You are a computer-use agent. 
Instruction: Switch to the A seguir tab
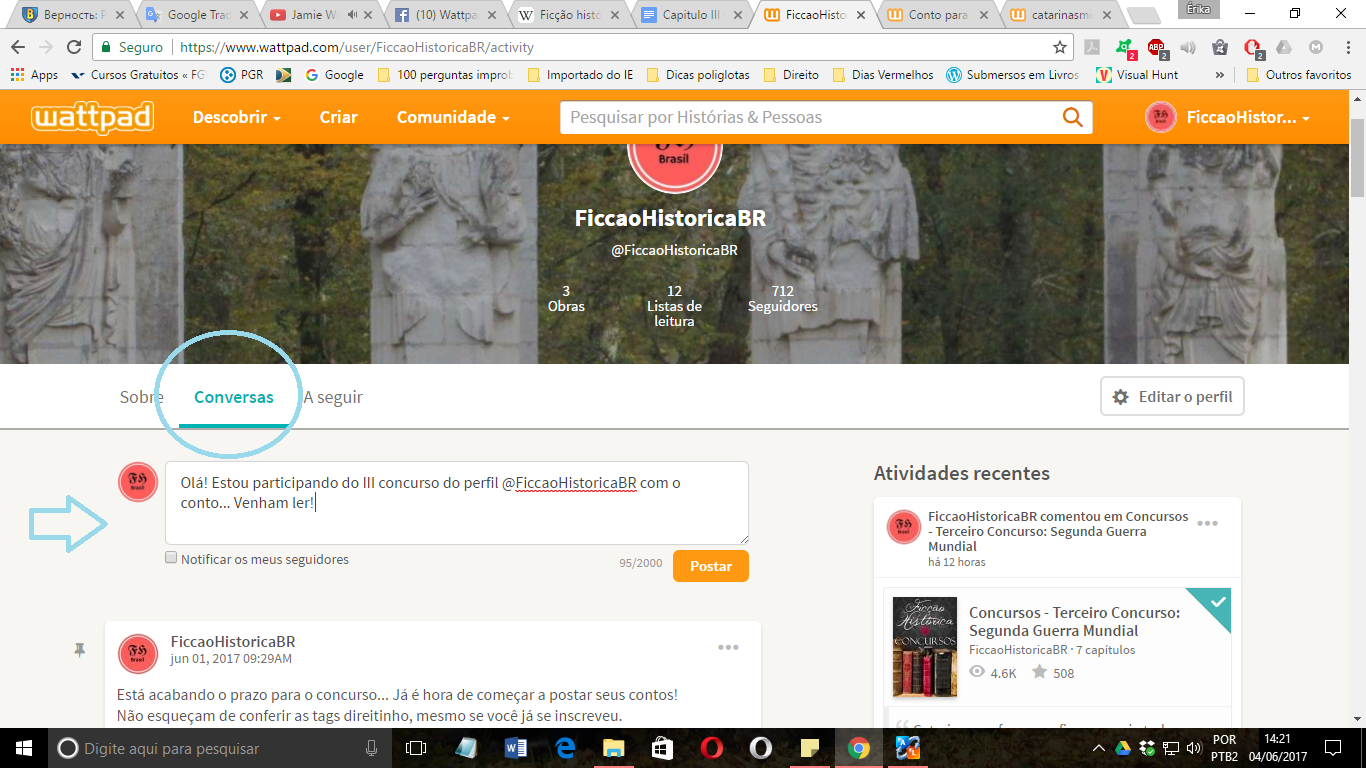333,397
